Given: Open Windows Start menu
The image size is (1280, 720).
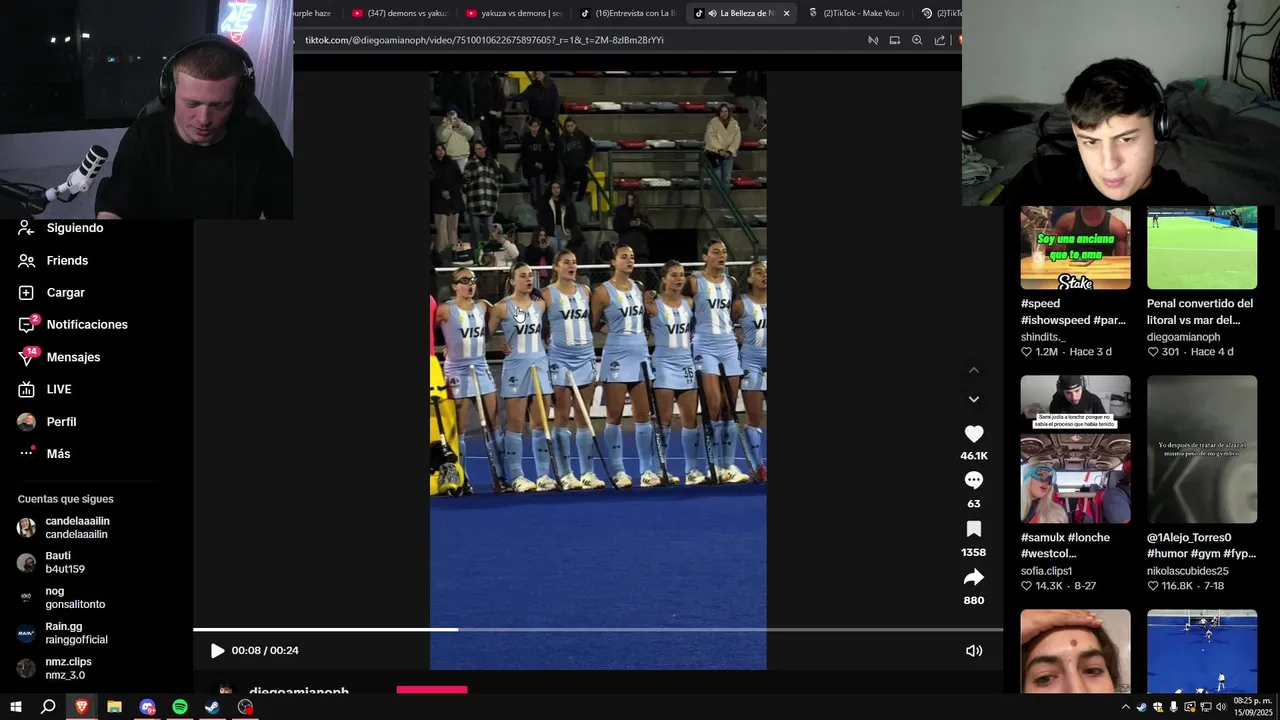Looking at the screenshot, I should click(15, 707).
